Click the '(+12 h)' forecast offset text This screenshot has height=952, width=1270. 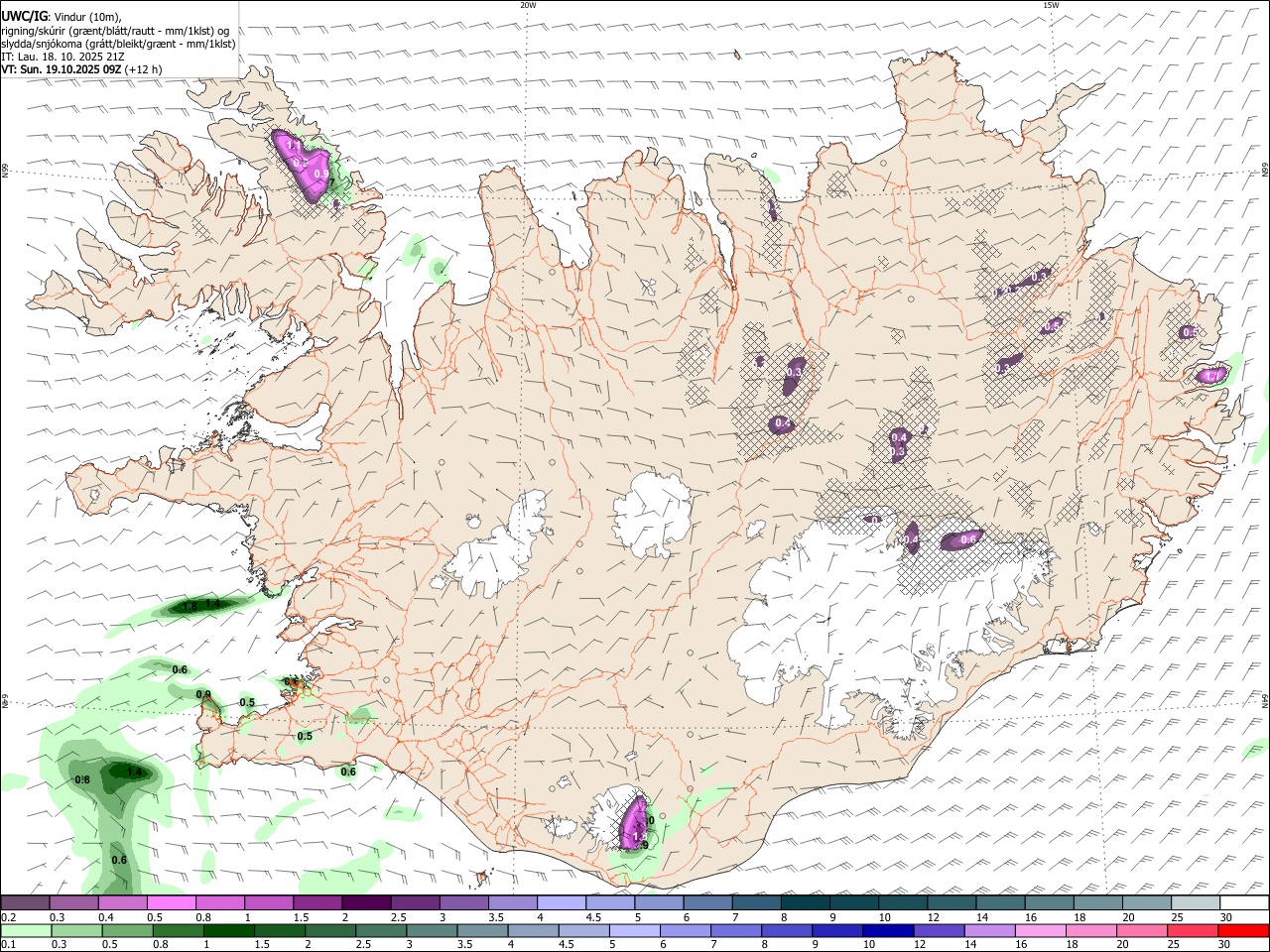pyautogui.click(x=144, y=69)
